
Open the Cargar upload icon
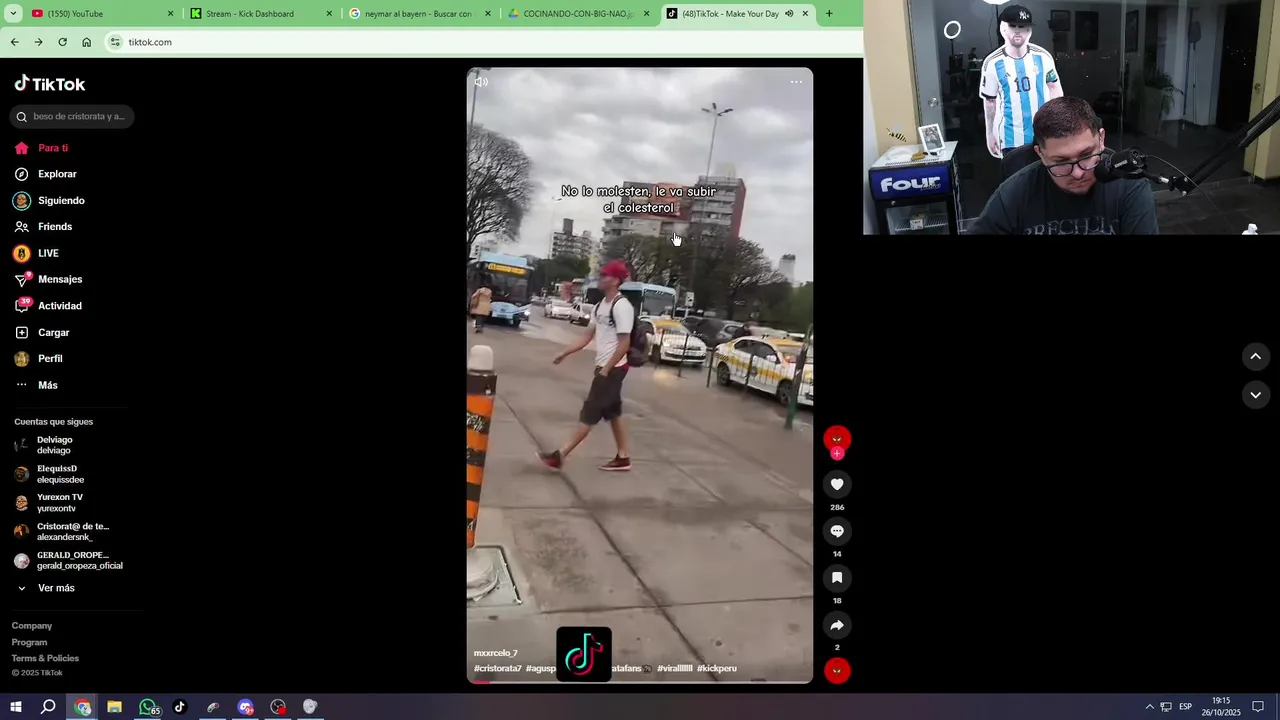pyautogui.click(x=21, y=332)
